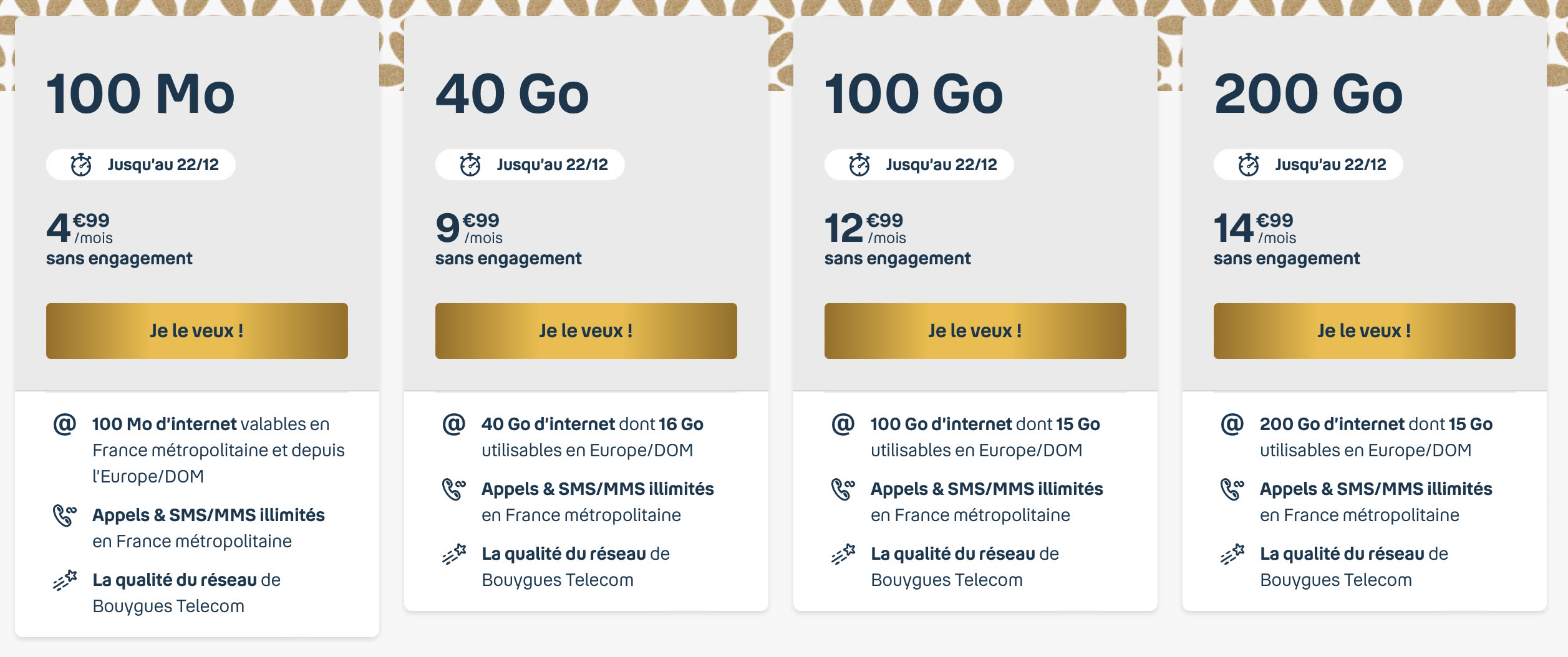Screen dimensions: 1568x657
Task: Click the @ icon on the 40 Go card
Action: [453, 424]
